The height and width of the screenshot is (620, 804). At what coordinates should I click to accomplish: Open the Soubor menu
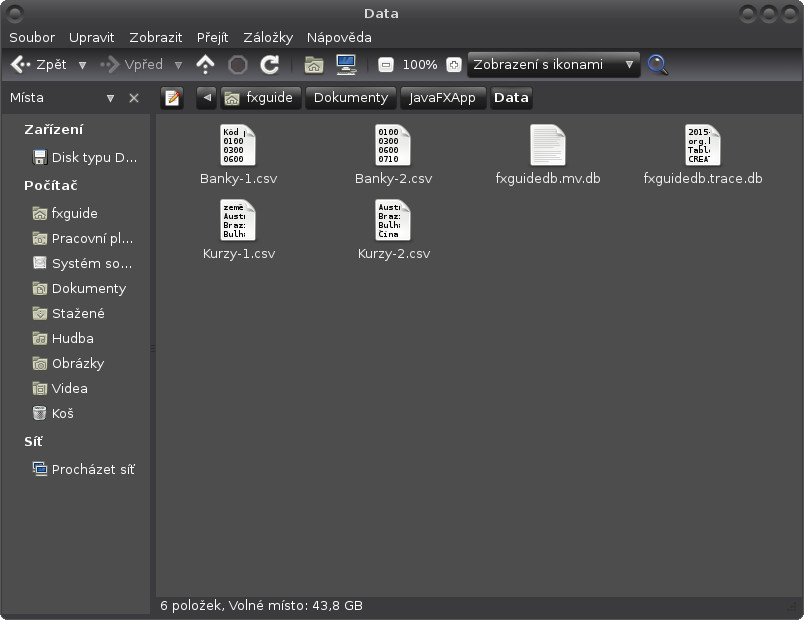(x=32, y=37)
